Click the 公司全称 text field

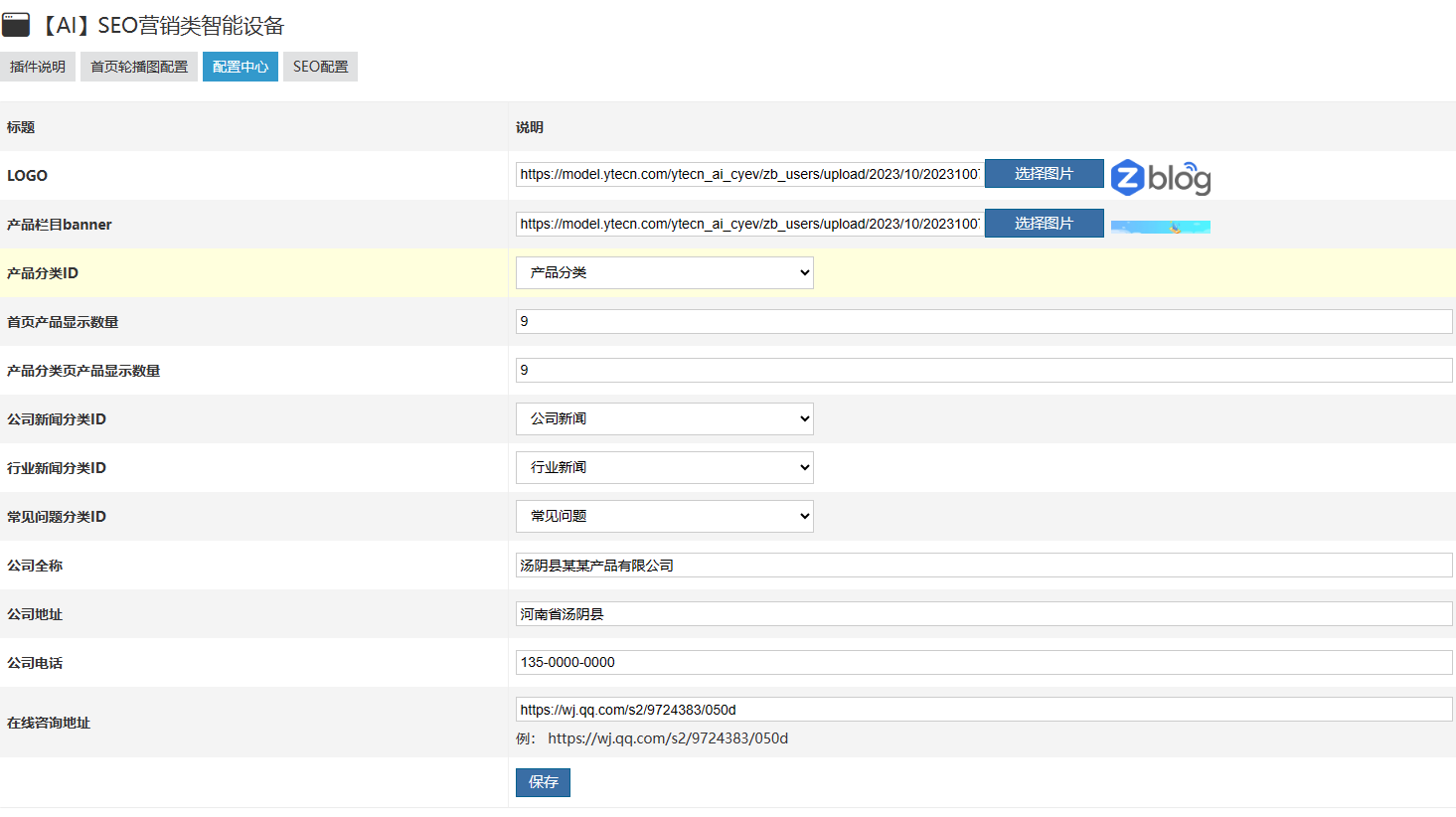point(983,566)
